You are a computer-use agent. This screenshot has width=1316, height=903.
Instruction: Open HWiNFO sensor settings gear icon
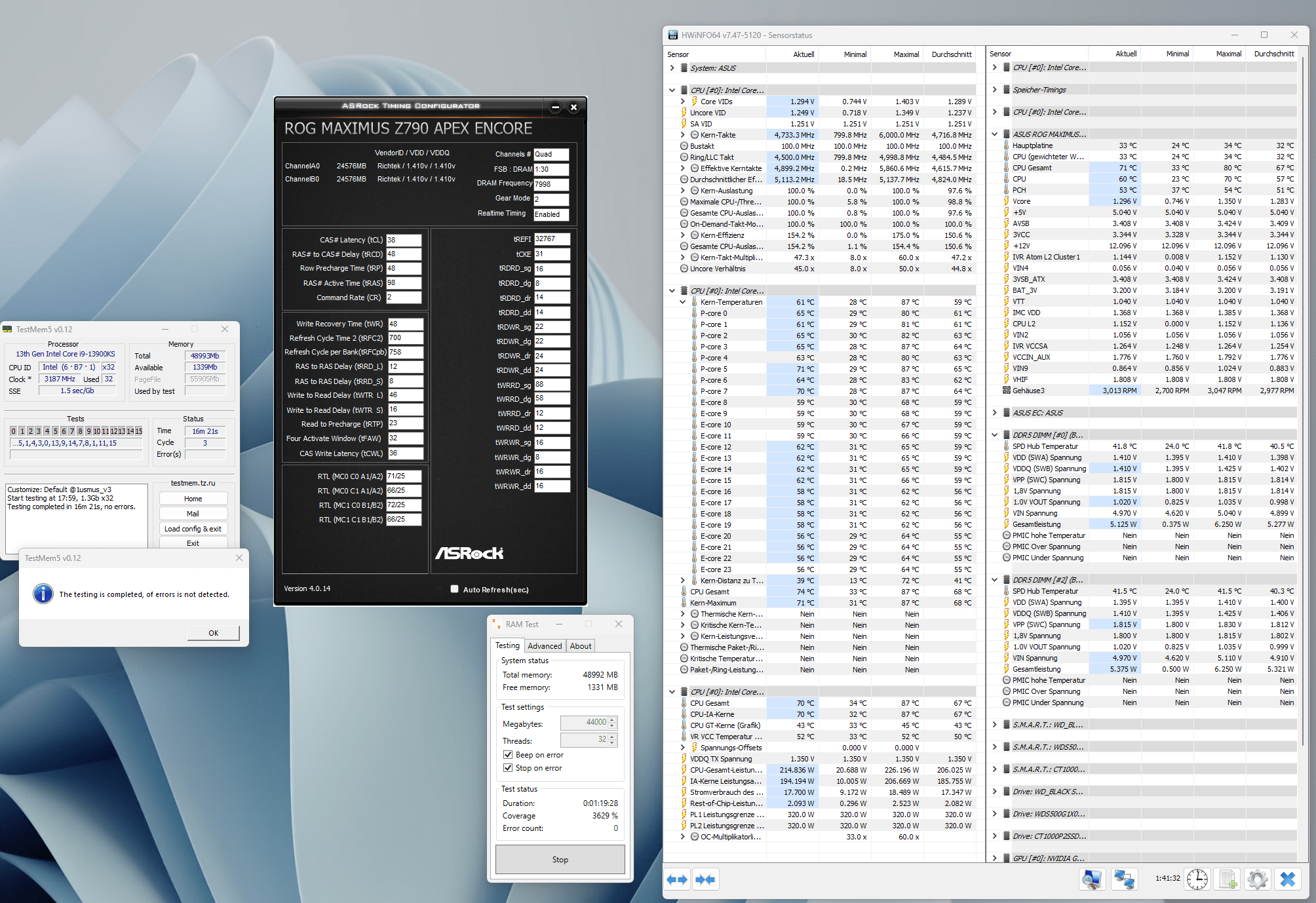coord(1257,879)
